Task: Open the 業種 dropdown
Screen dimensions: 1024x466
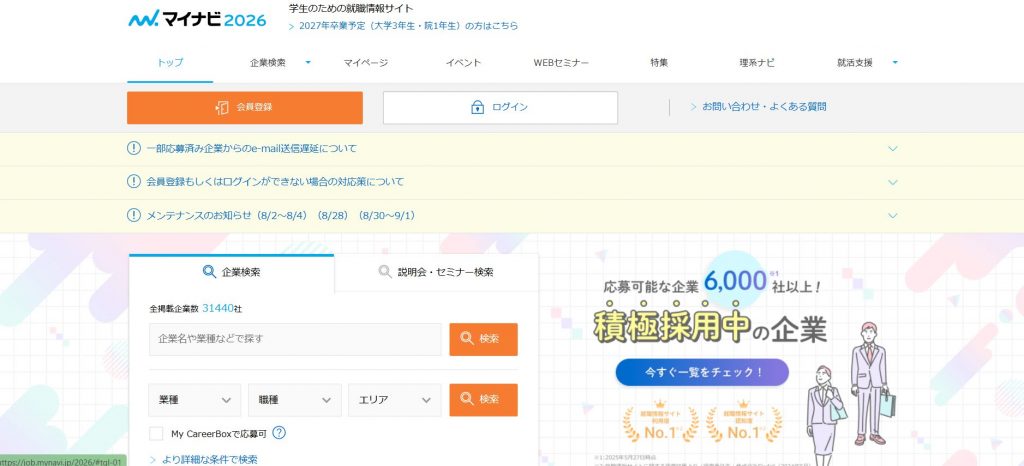Action: click(x=194, y=400)
